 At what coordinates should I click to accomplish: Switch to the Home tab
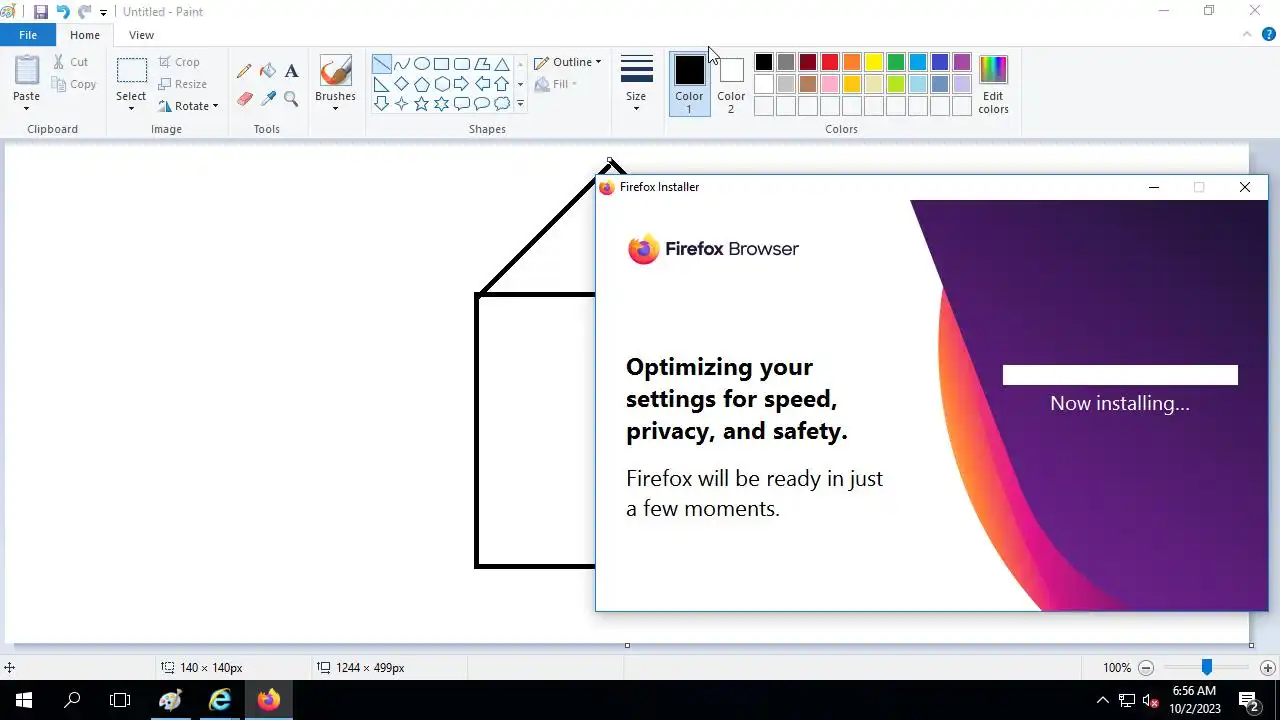85,35
